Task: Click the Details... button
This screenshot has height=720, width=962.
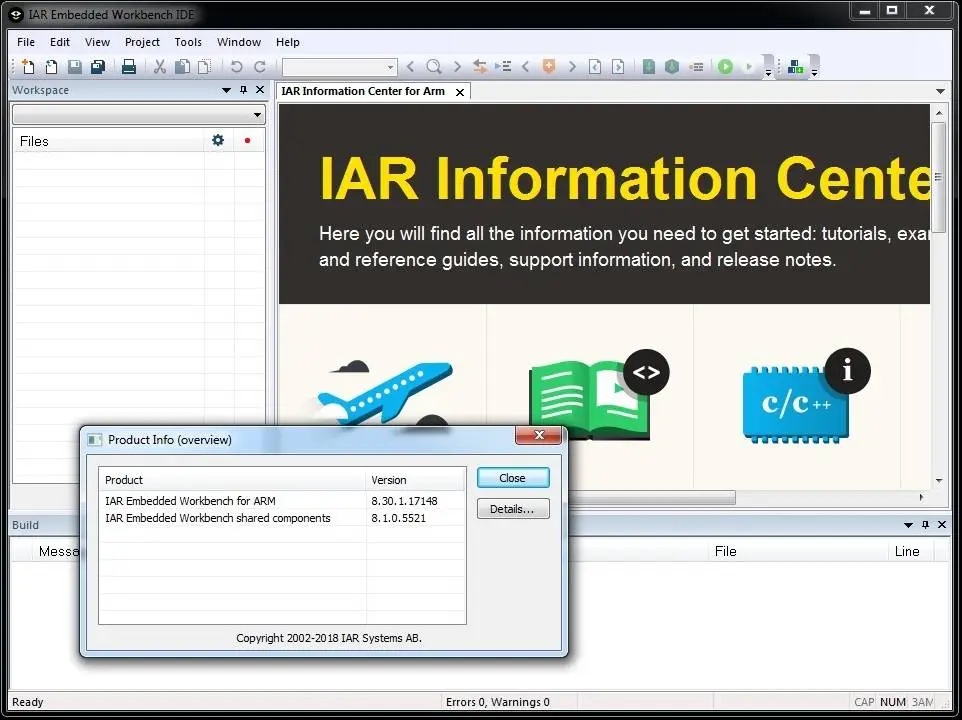Action: coord(512,509)
